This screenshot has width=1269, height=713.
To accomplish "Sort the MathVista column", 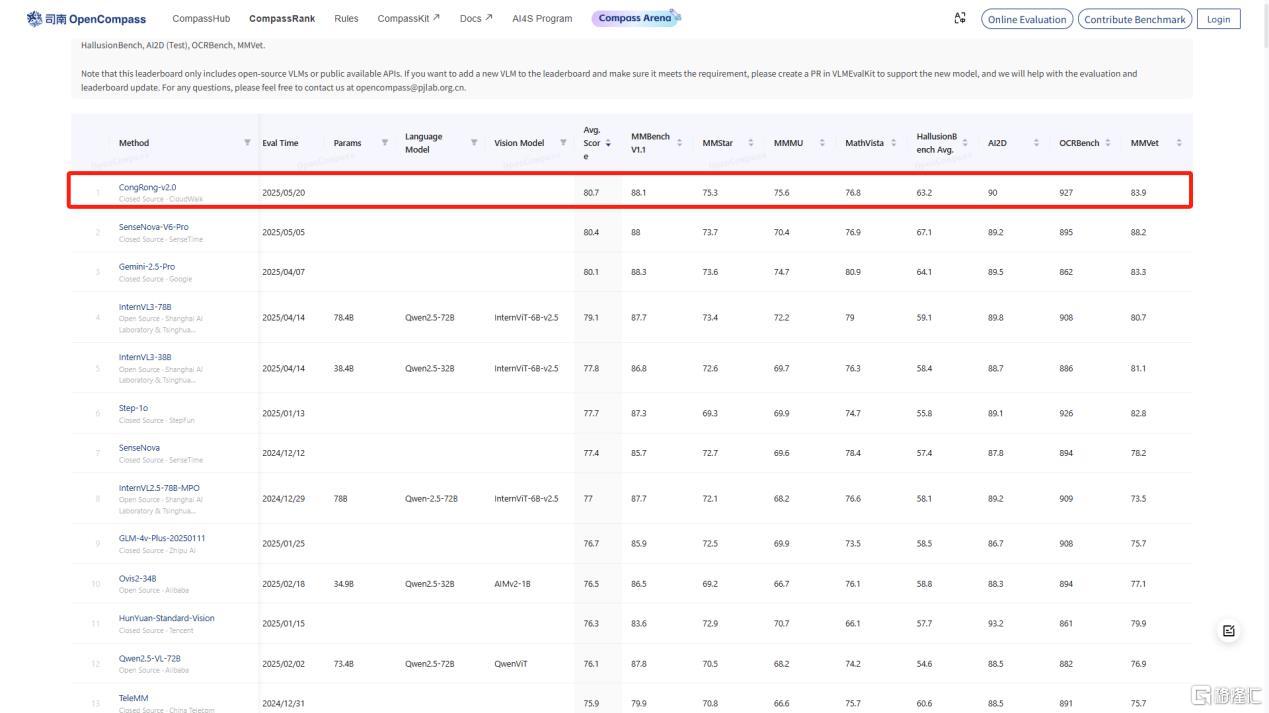I will coord(893,143).
